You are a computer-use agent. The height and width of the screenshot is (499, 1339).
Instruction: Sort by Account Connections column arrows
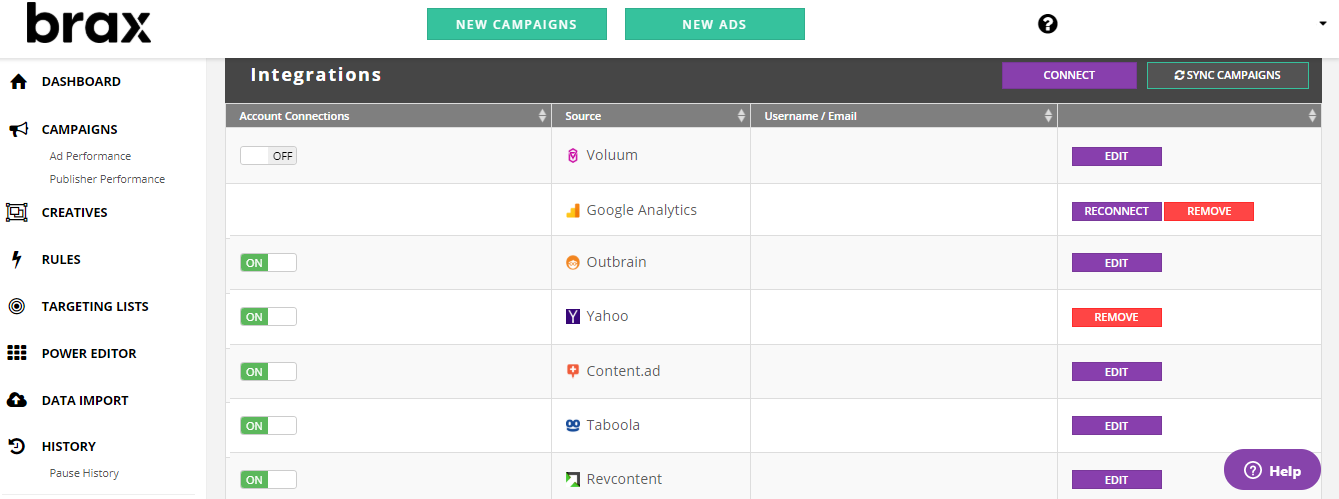(x=543, y=116)
